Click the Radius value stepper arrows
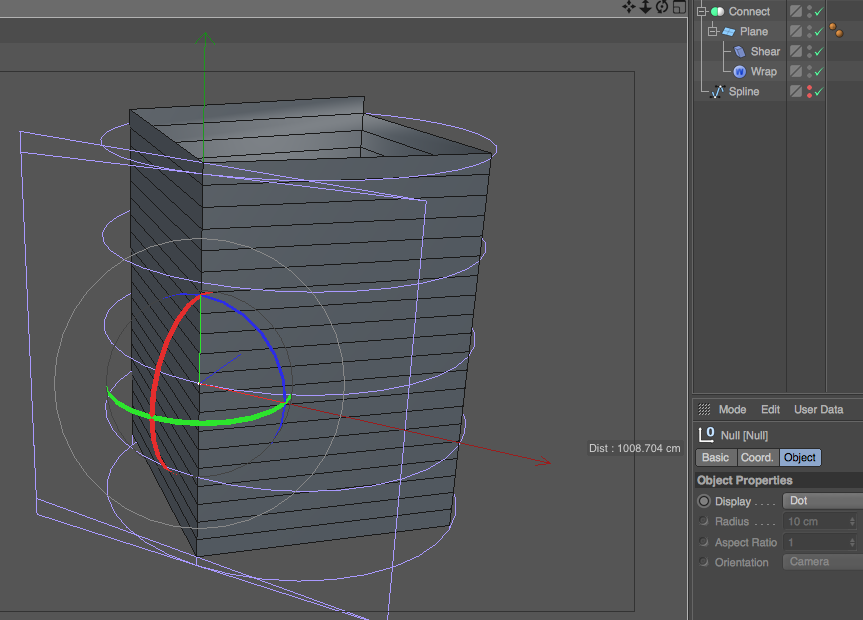This screenshot has width=863, height=620. [852, 521]
